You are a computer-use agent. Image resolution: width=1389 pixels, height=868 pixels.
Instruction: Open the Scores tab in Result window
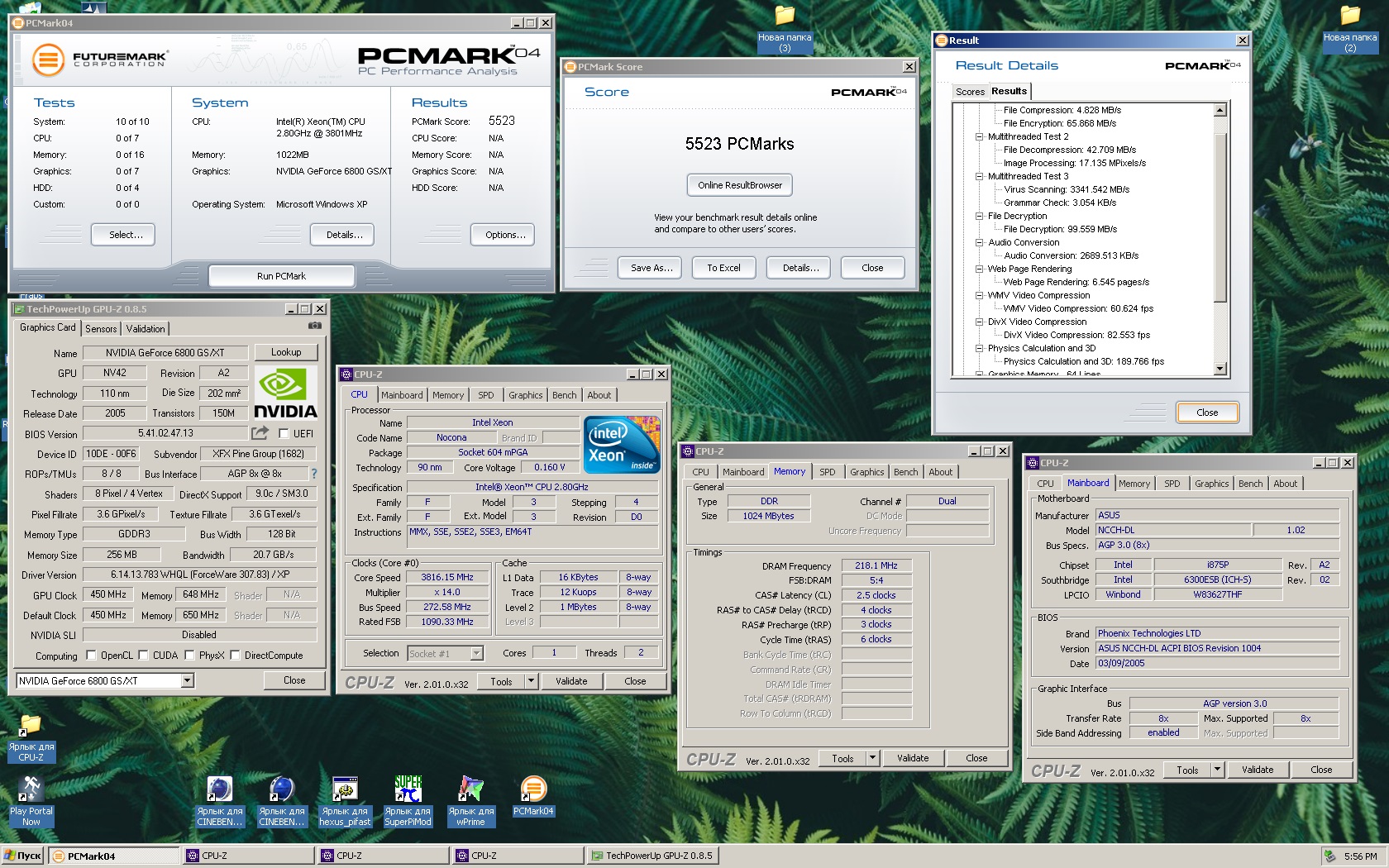click(x=970, y=92)
